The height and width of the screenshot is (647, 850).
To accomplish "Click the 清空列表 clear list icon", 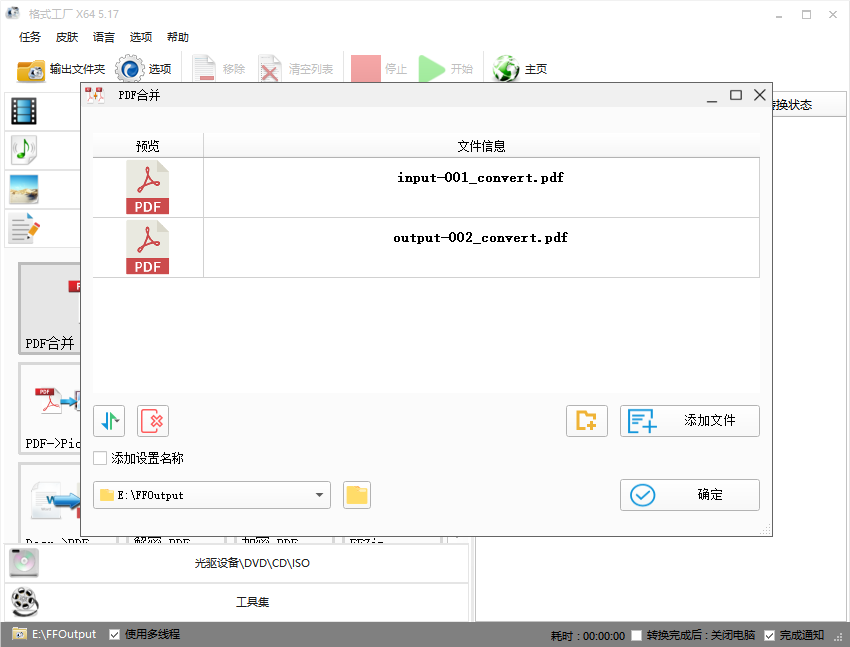I will coord(270,68).
